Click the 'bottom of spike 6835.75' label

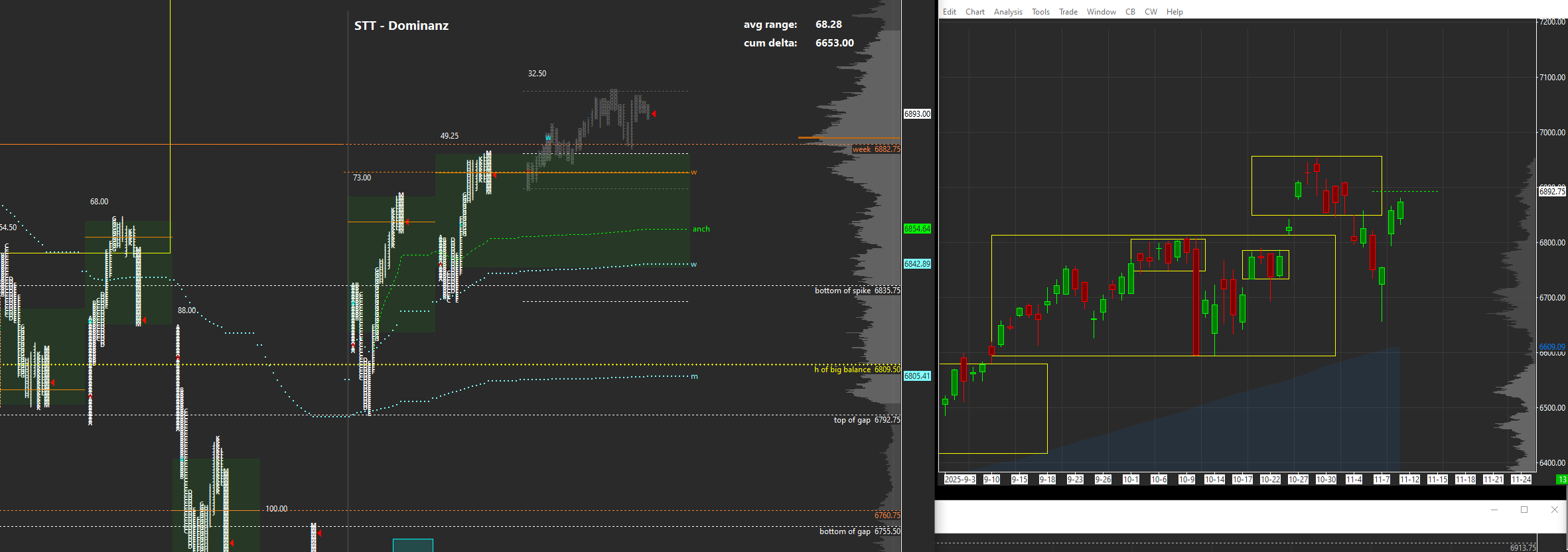pyautogui.click(x=857, y=291)
